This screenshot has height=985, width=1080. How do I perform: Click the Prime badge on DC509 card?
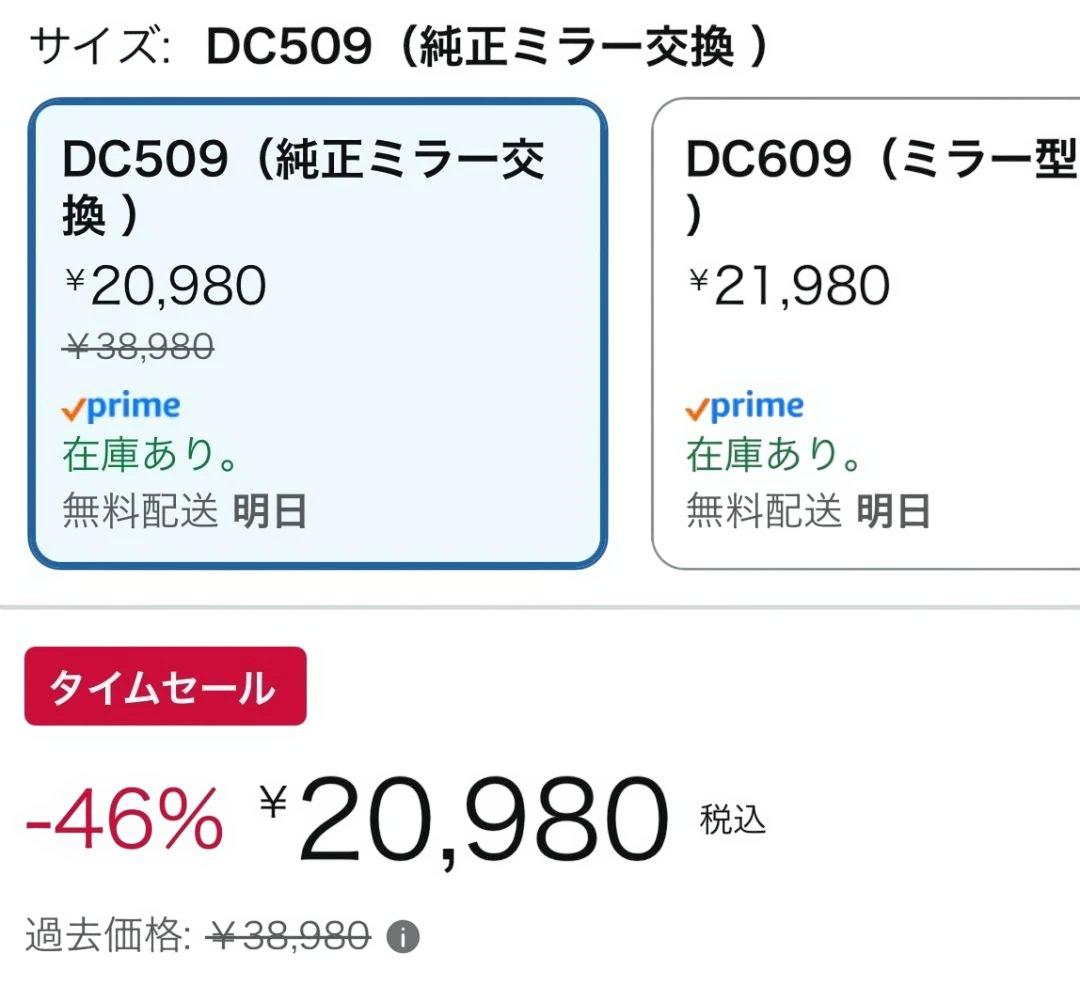coord(121,405)
